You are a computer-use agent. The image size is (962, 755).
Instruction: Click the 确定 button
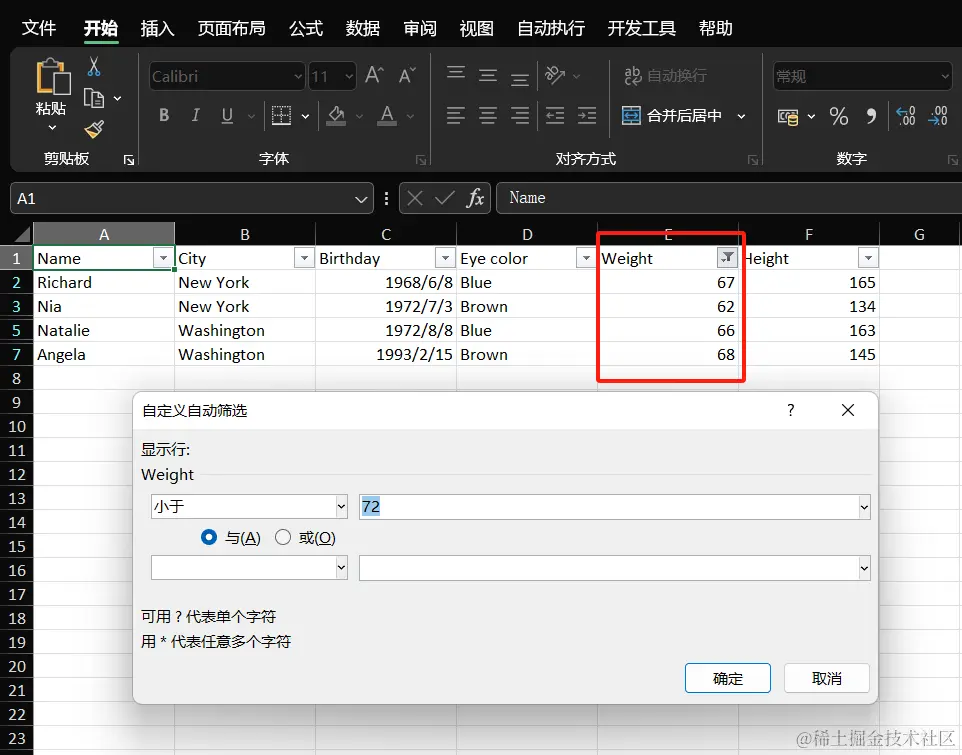(x=728, y=678)
